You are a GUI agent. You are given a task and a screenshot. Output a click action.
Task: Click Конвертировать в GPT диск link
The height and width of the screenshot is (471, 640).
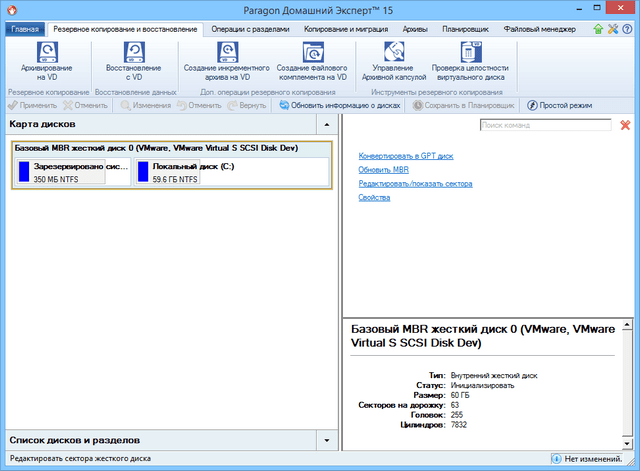tap(405, 156)
